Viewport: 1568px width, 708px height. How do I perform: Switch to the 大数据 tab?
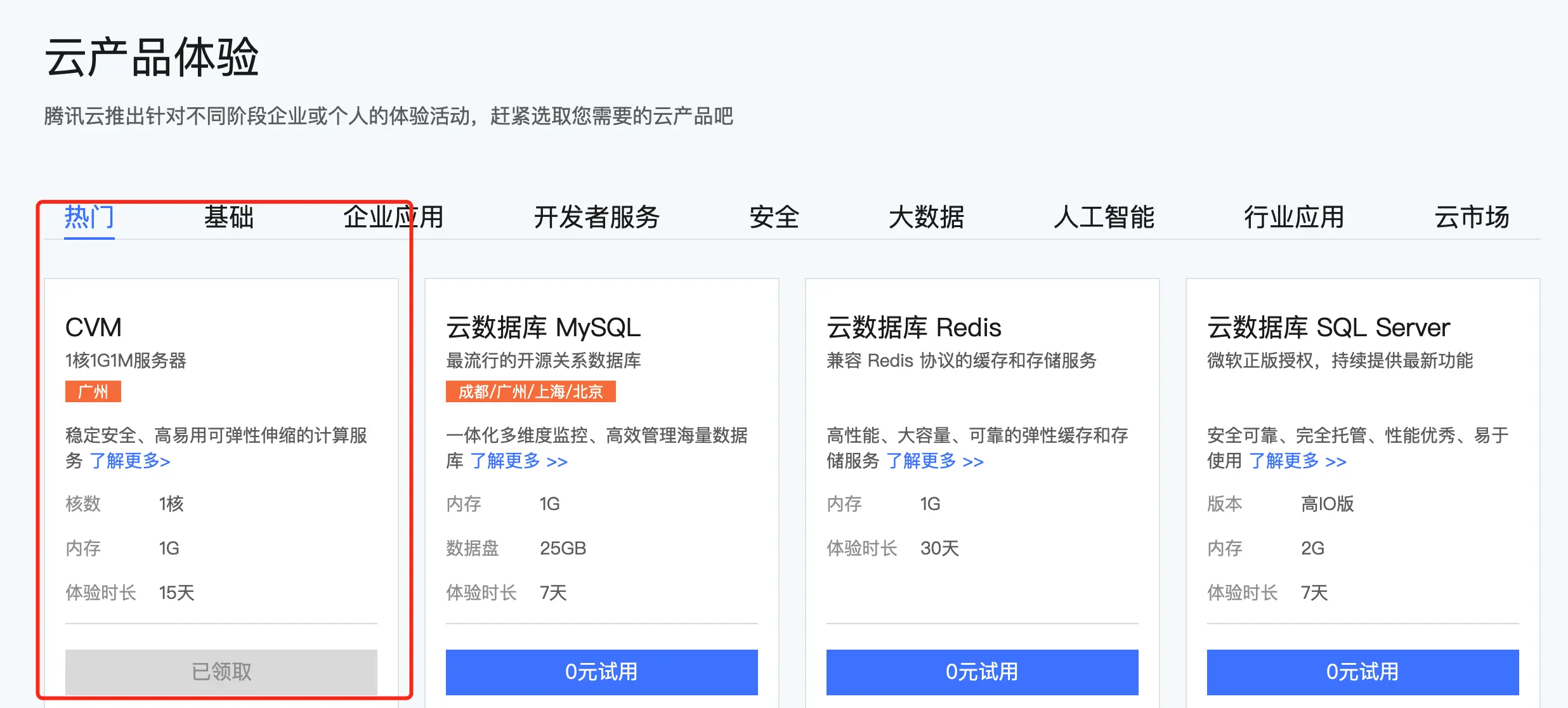click(927, 217)
